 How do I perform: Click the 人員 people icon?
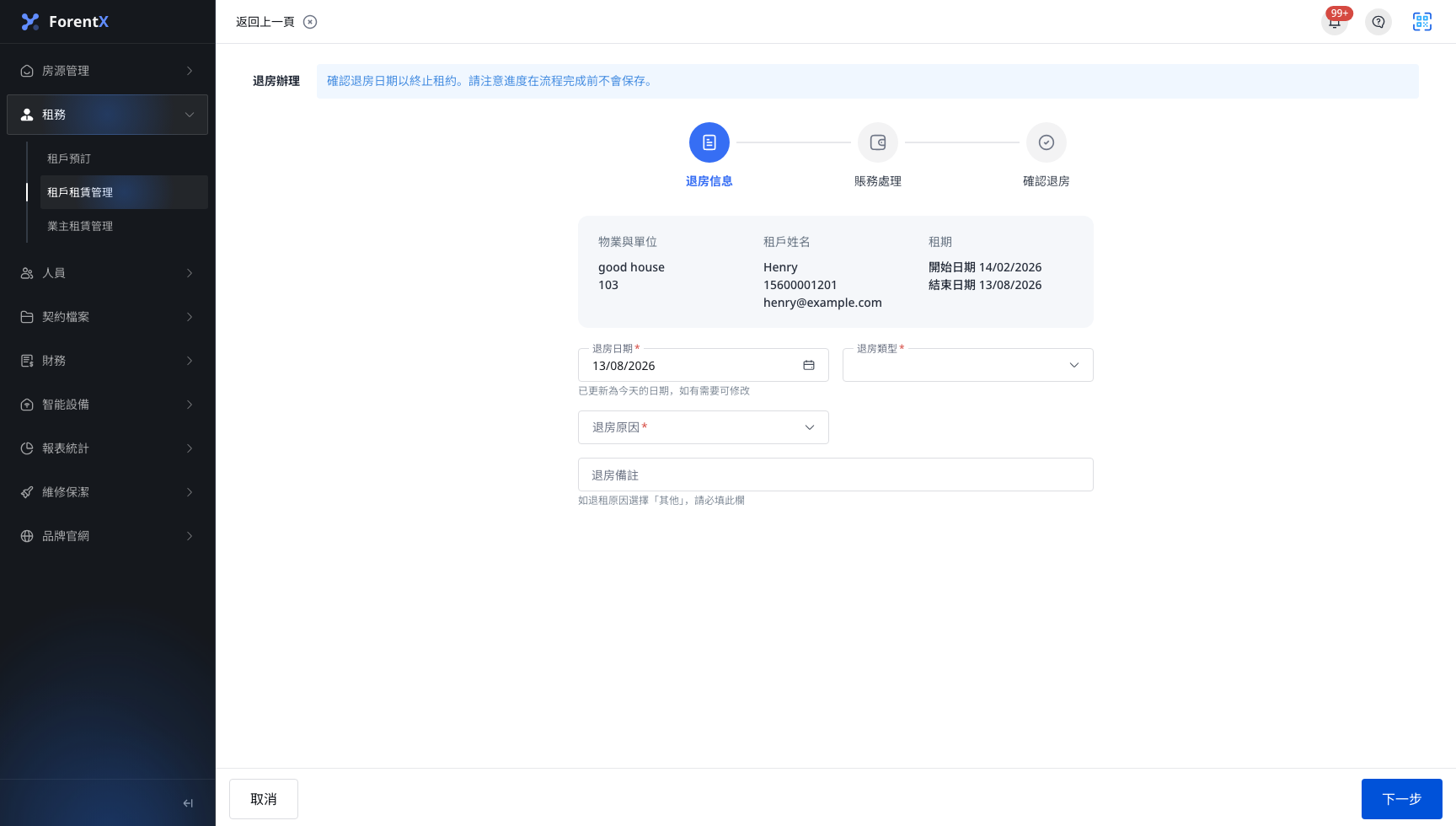27,273
